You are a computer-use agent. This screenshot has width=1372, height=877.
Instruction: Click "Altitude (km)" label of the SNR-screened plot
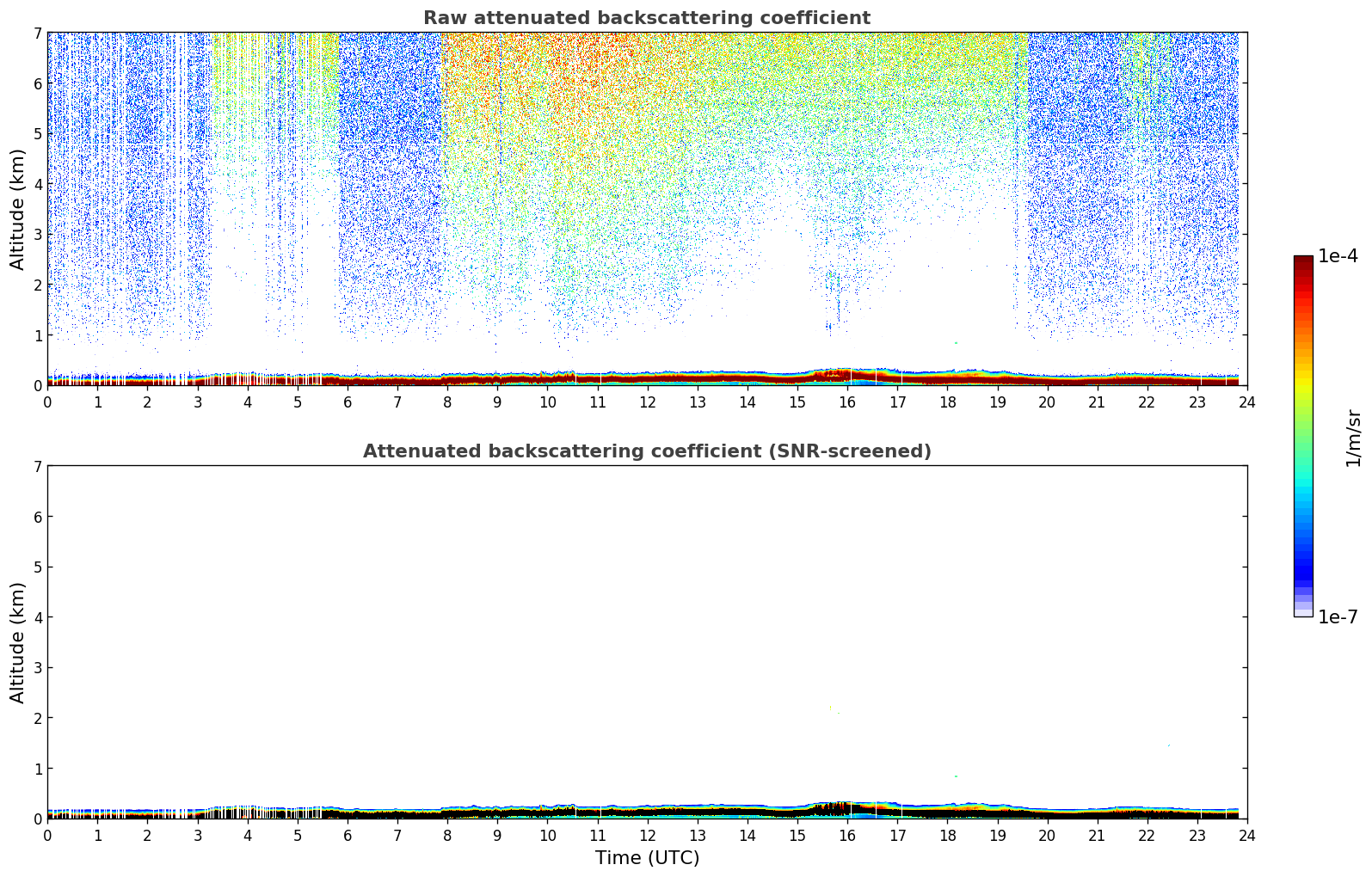click(18, 642)
